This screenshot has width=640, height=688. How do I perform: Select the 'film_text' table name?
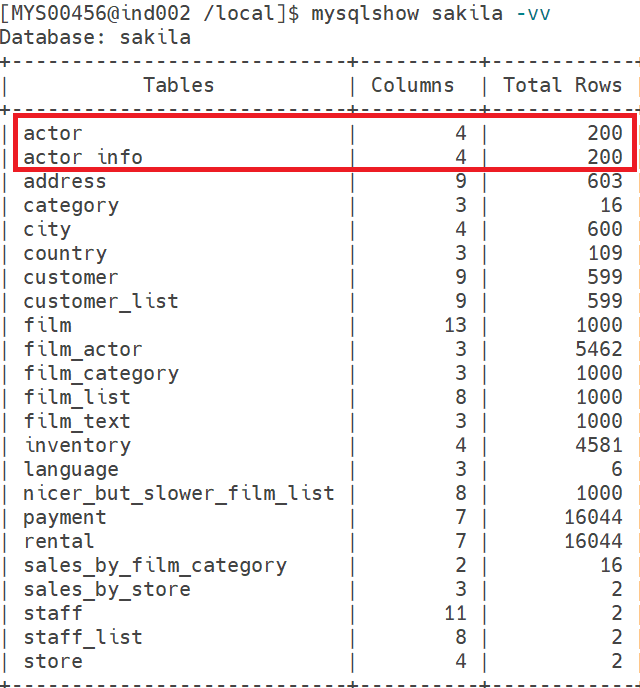pos(77,421)
